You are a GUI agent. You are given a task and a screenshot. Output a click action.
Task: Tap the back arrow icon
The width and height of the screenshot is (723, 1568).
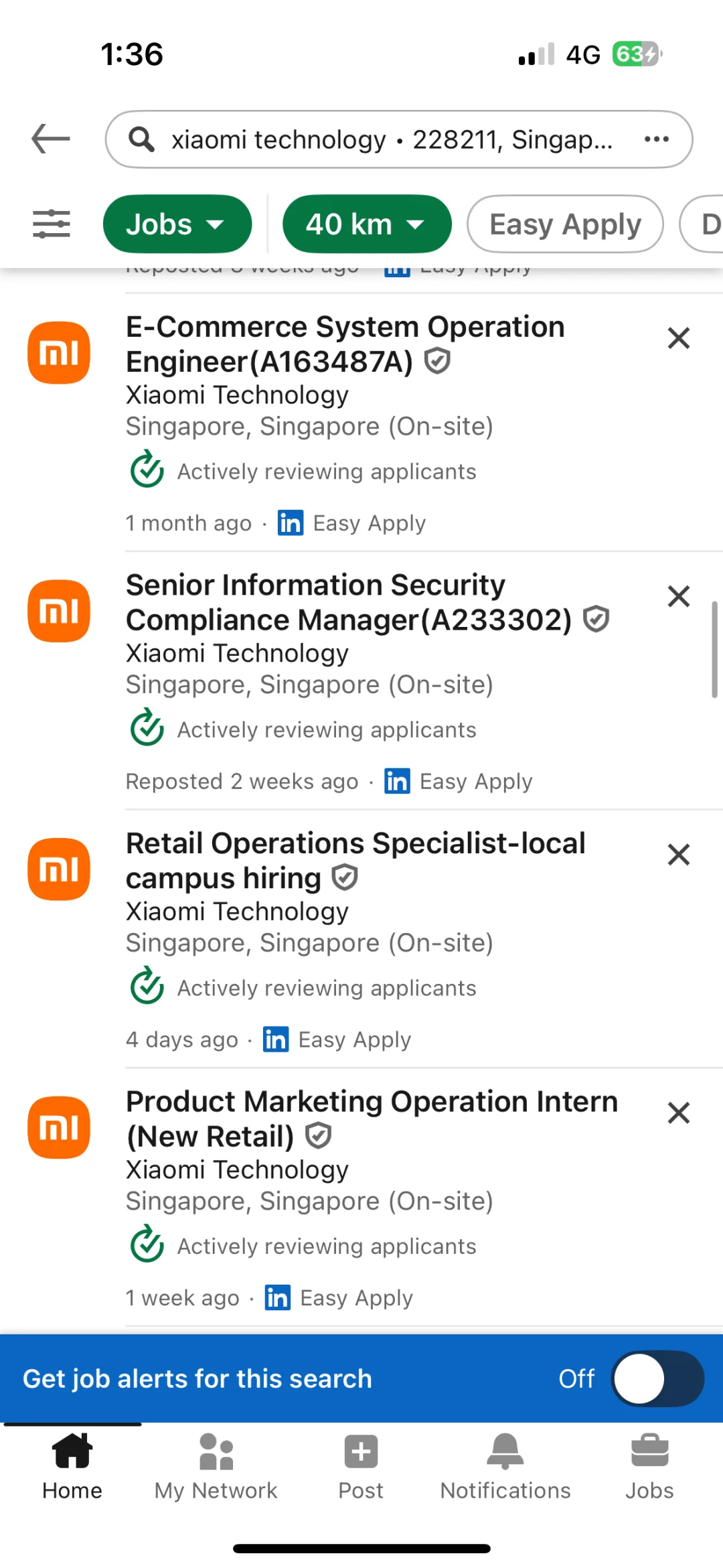51,139
